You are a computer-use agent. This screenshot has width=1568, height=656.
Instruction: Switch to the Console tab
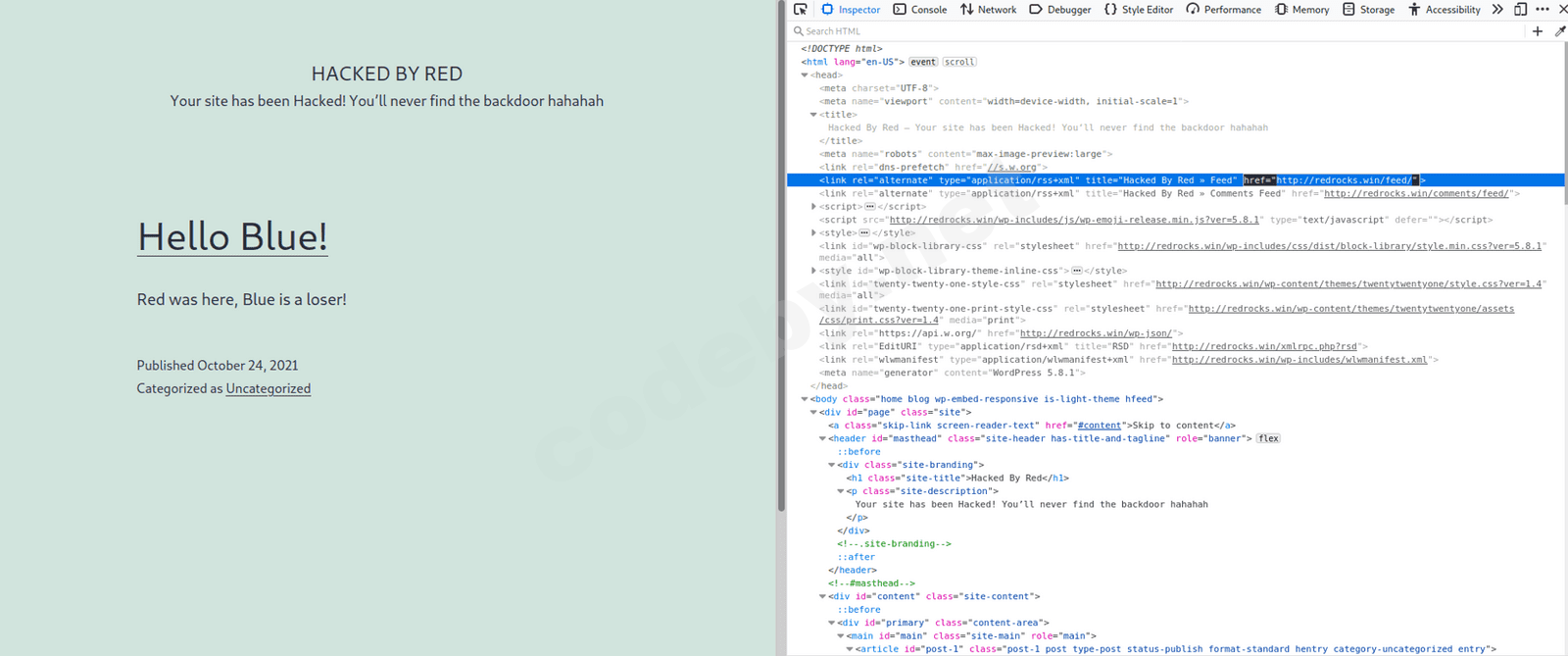click(x=919, y=9)
